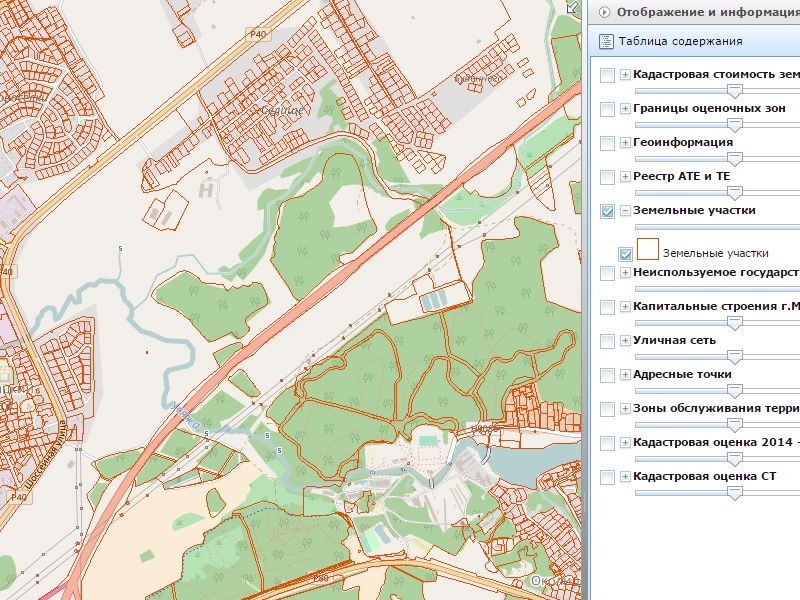This screenshot has height=600, width=800.
Task: Expand the Адресные точки layer group
Action: click(x=625, y=375)
